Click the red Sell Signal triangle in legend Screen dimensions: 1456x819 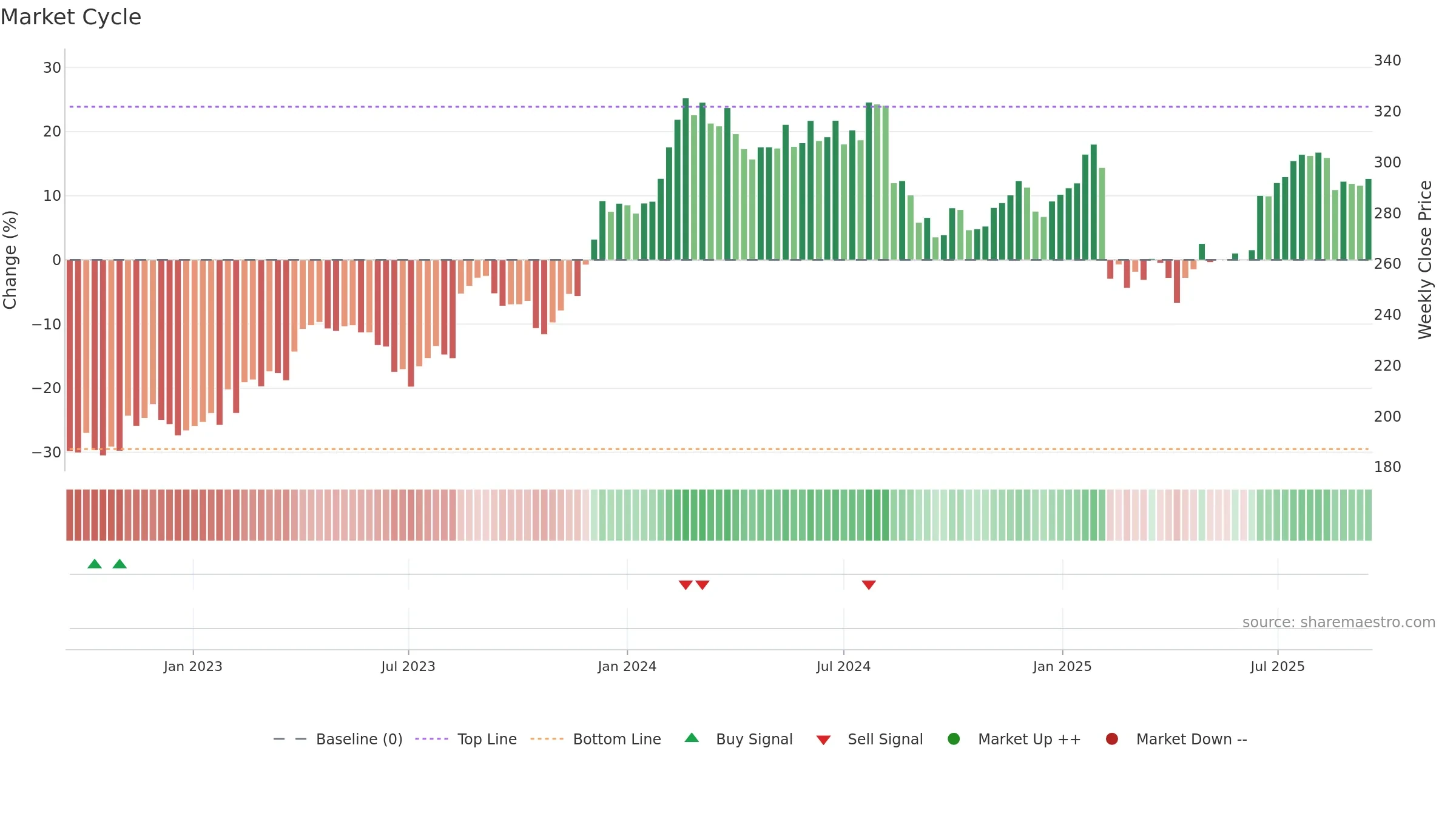pyautogui.click(x=823, y=740)
